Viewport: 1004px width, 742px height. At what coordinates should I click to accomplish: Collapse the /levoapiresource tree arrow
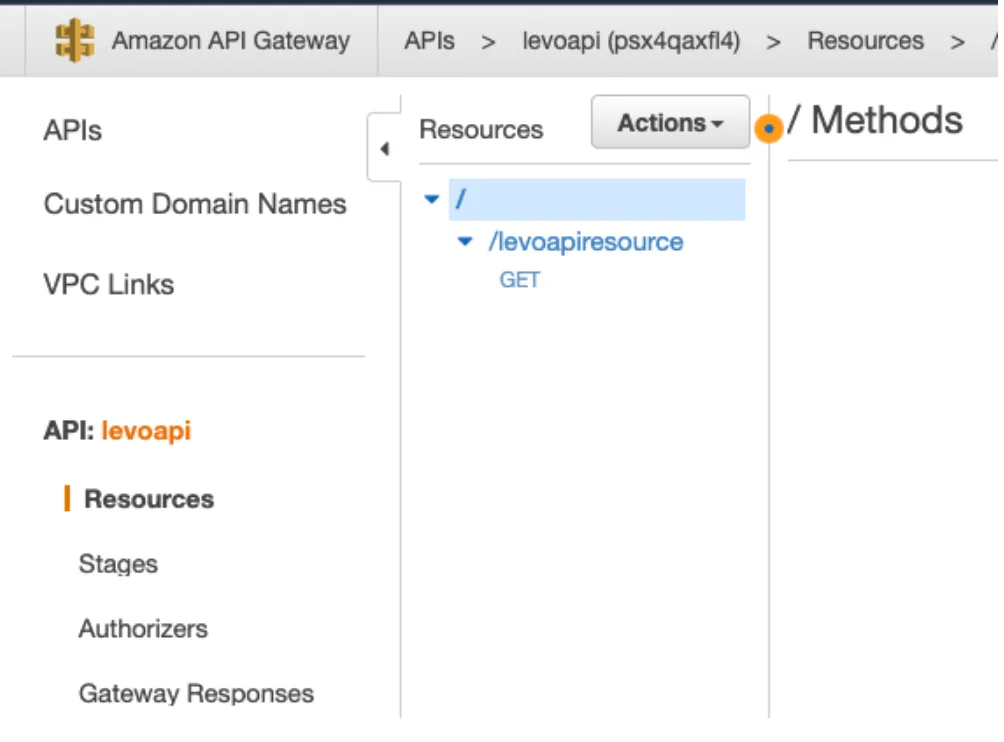click(465, 242)
